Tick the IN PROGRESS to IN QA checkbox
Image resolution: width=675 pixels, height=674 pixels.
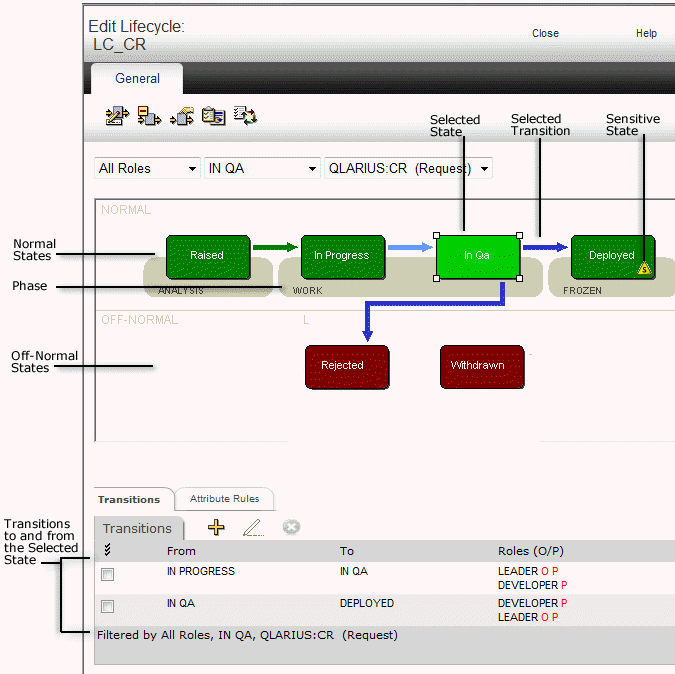click(108, 575)
